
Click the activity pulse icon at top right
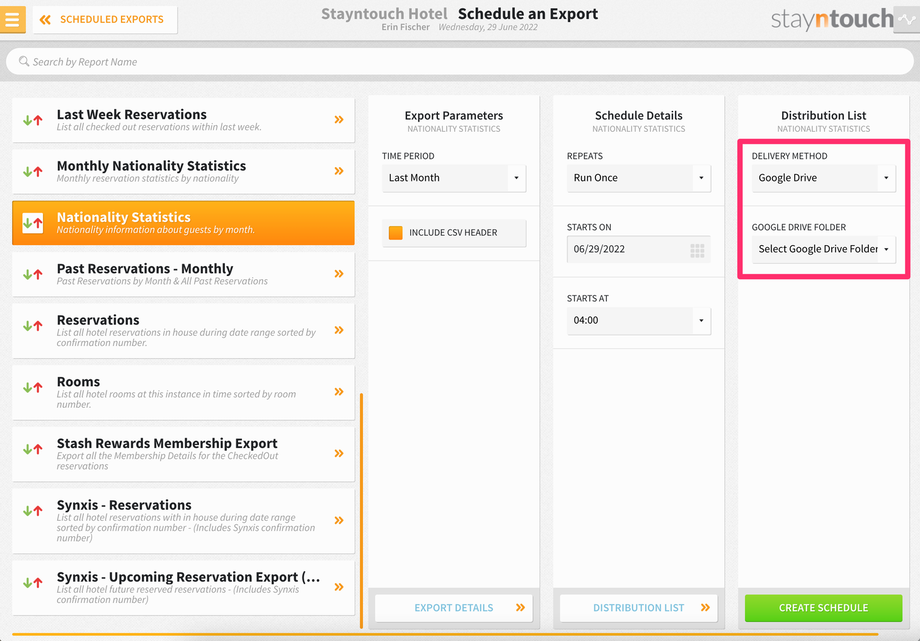(x=907, y=19)
